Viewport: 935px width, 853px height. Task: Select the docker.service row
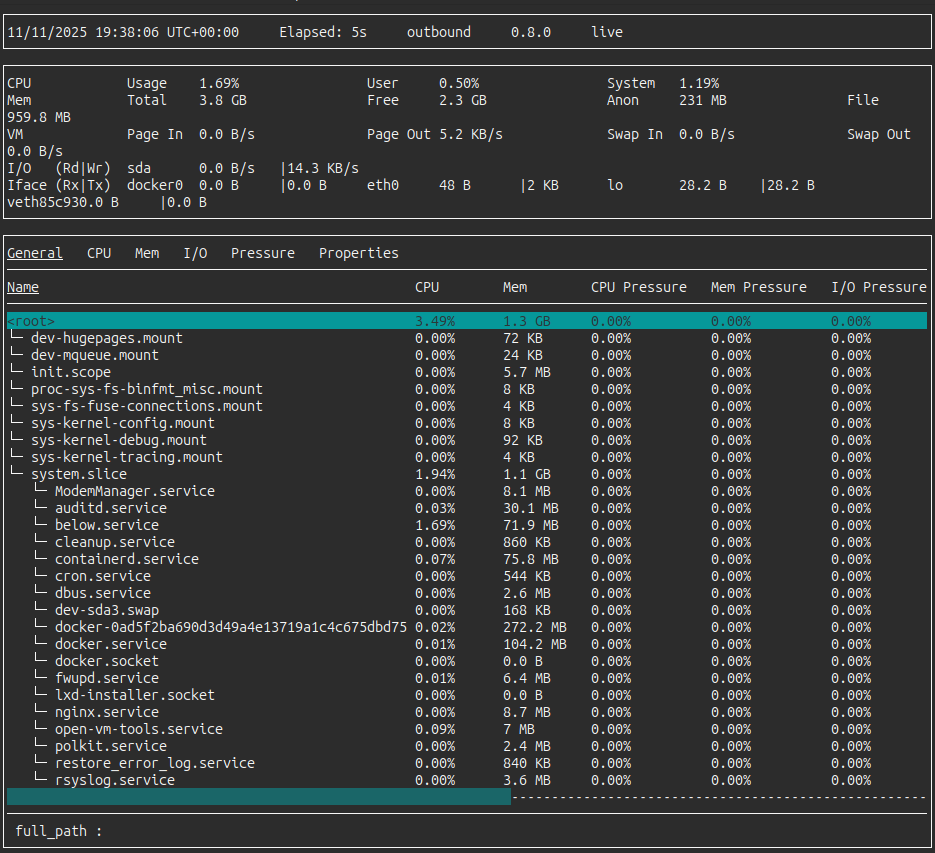coord(110,644)
